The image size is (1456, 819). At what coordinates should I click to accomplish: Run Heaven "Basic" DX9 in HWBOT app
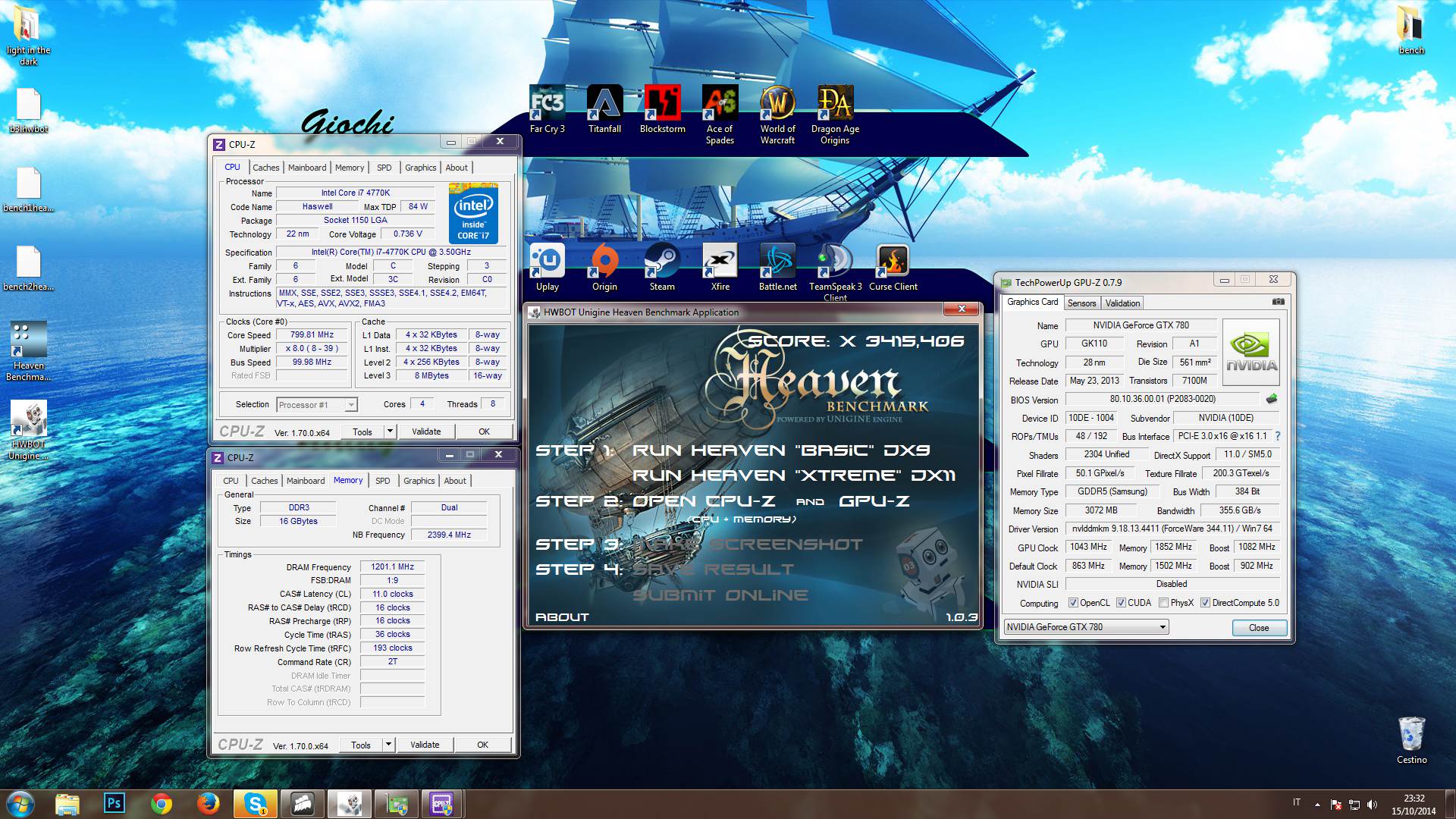(x=781, y=450)
